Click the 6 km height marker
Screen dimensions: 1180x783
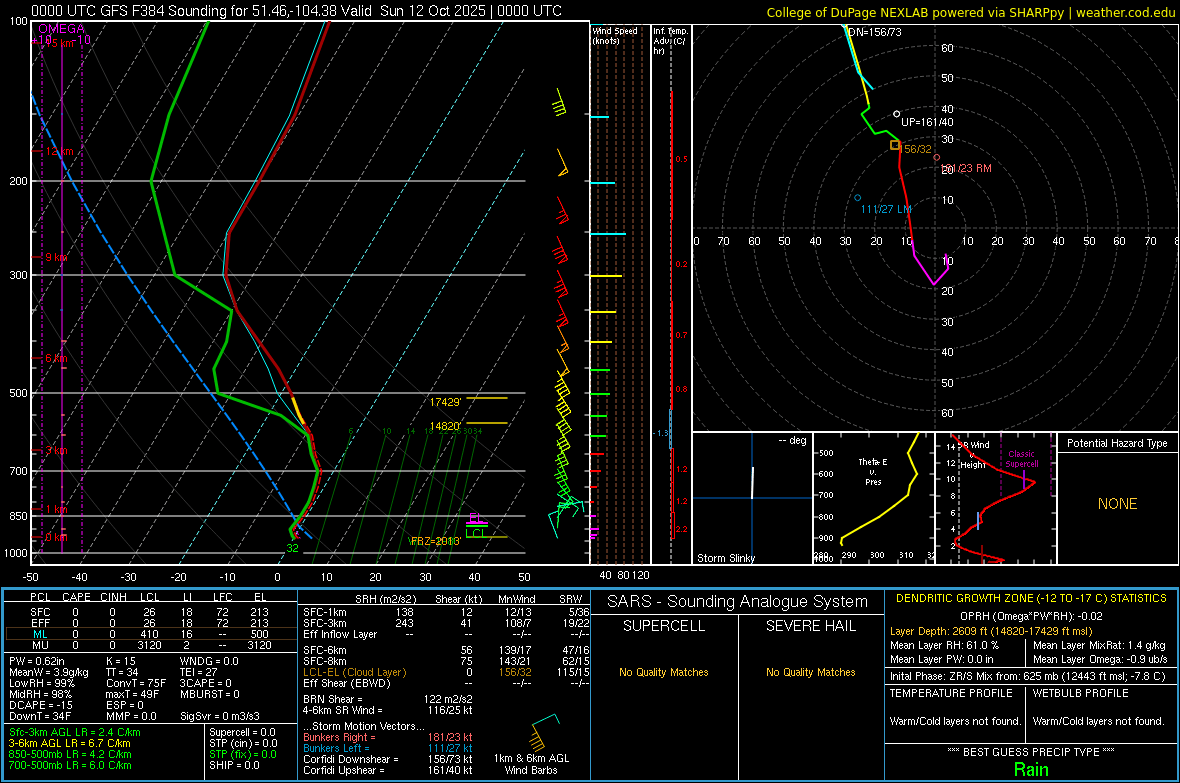56,358
